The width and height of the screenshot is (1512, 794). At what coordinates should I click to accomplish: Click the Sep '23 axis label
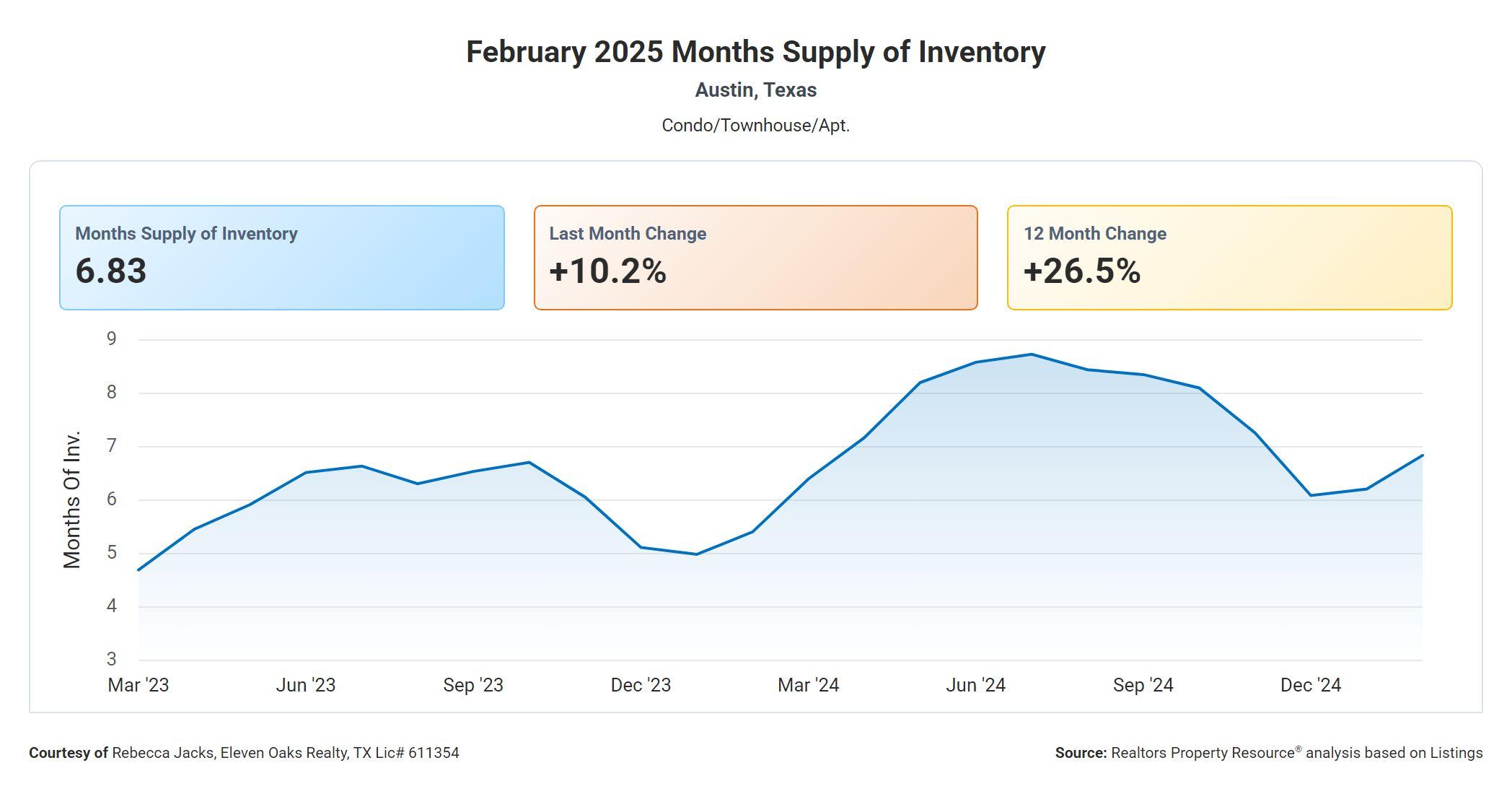click(473, 685)
